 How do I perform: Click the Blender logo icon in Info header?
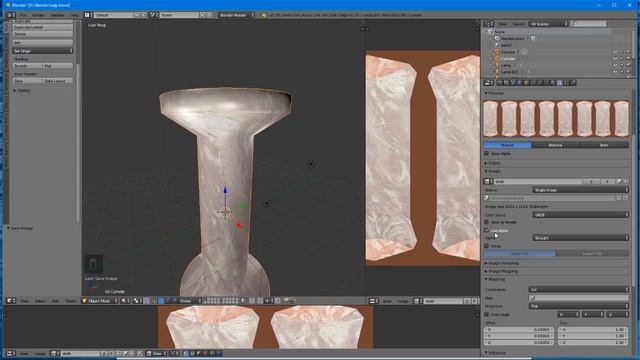pyautogui.click(x=264, y=15)
